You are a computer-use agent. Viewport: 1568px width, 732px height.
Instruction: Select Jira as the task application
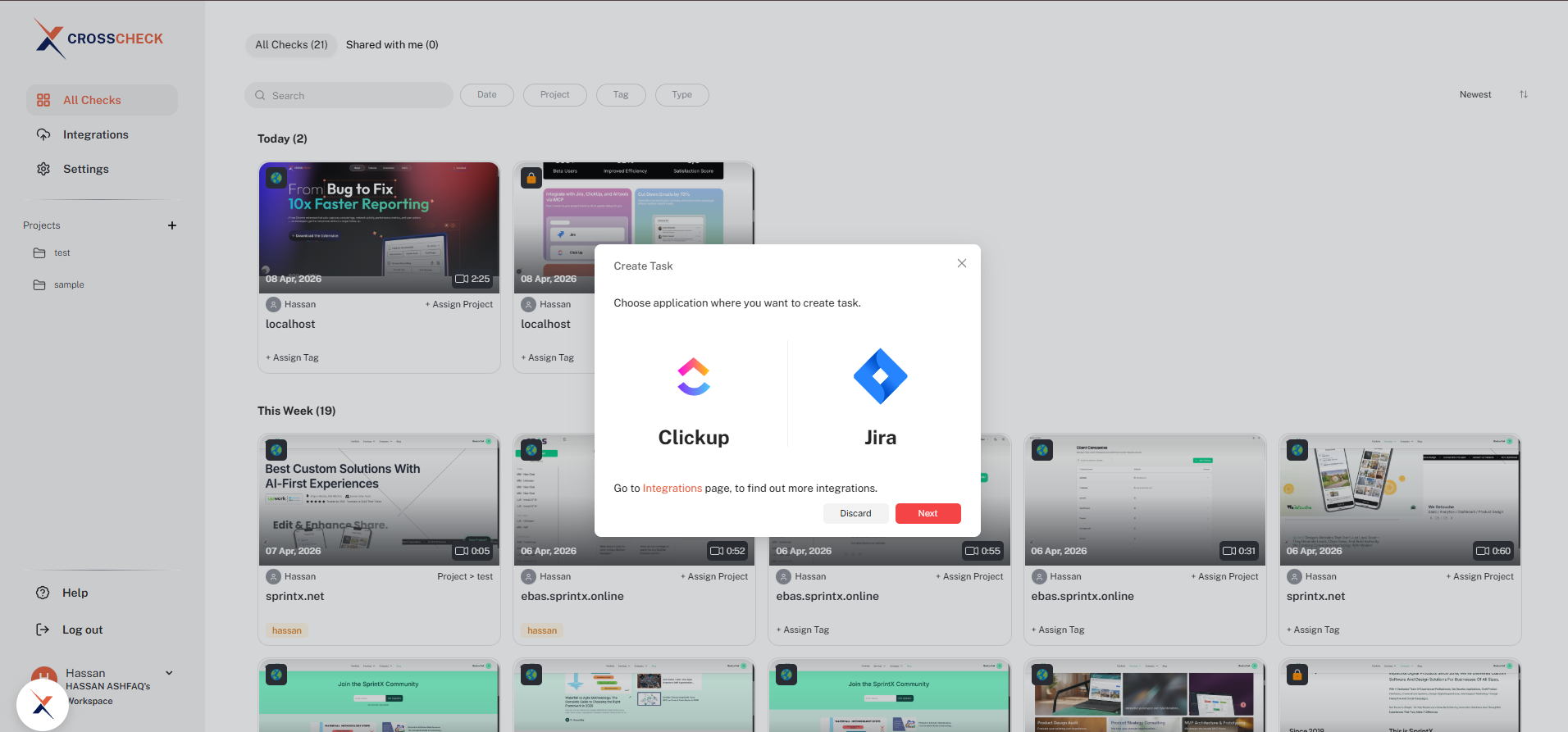click(880, 399)
